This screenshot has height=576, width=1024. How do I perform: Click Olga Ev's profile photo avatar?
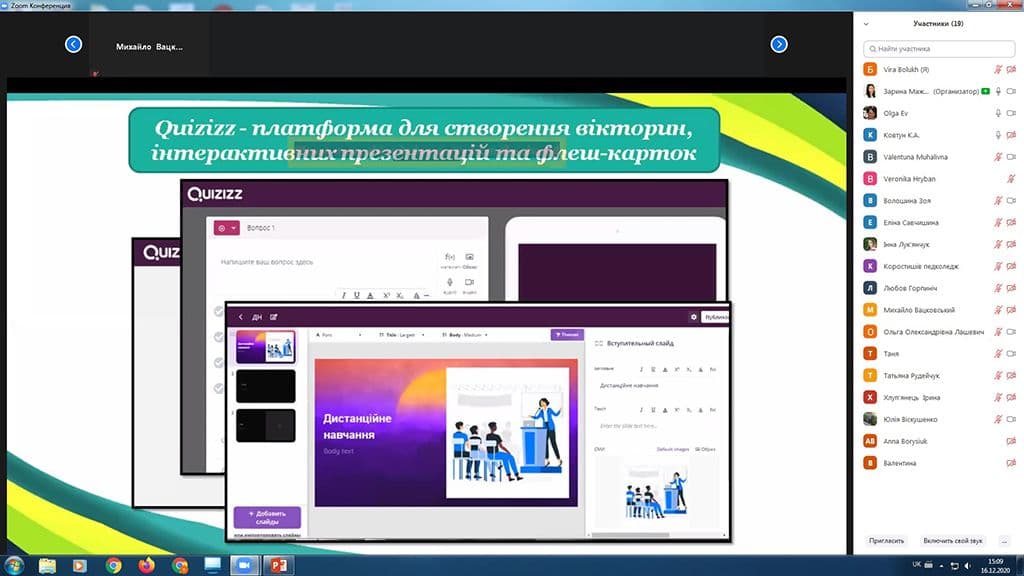click(x=870, y=113)
